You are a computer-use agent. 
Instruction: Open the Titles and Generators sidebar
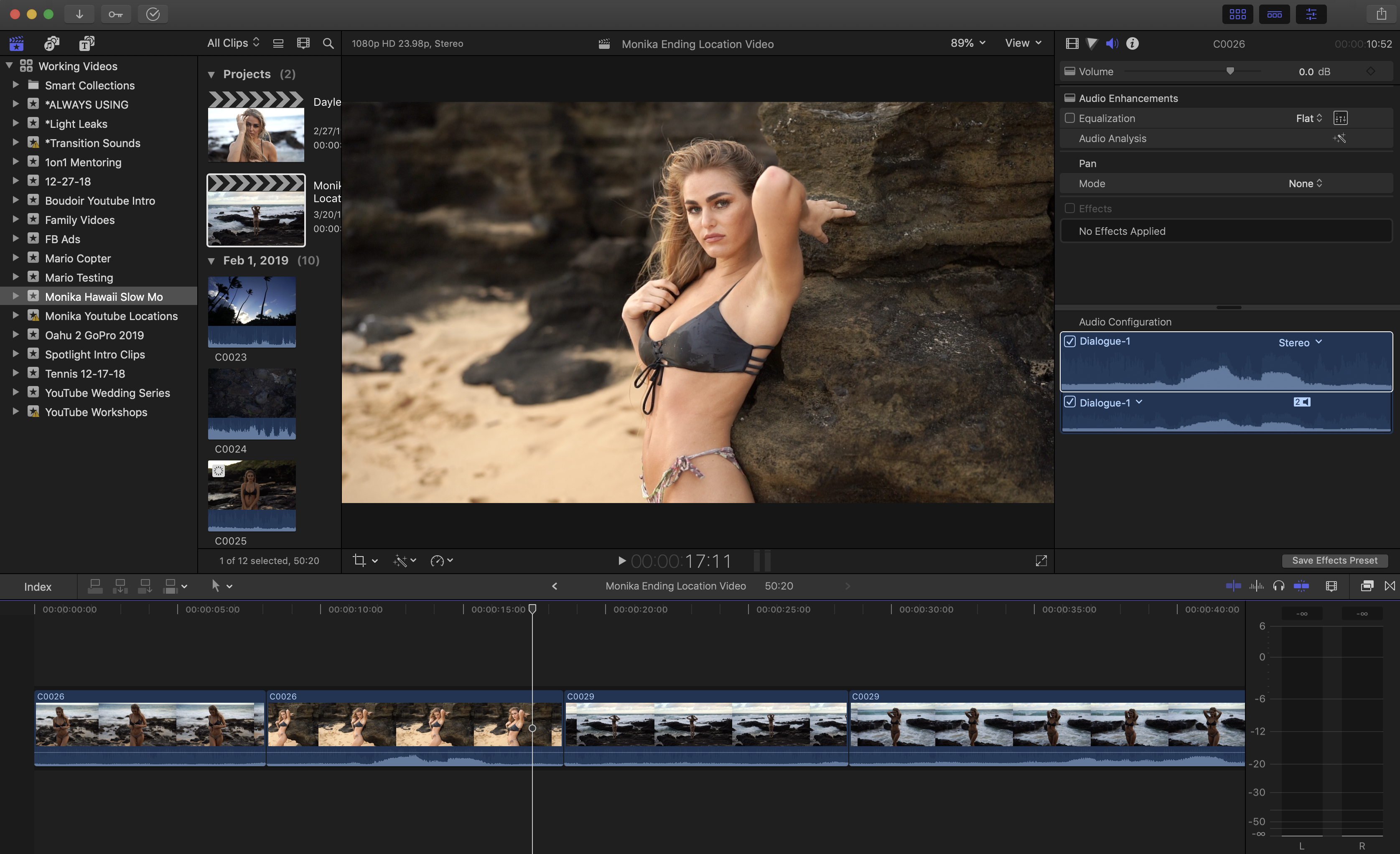click(87, 43)
